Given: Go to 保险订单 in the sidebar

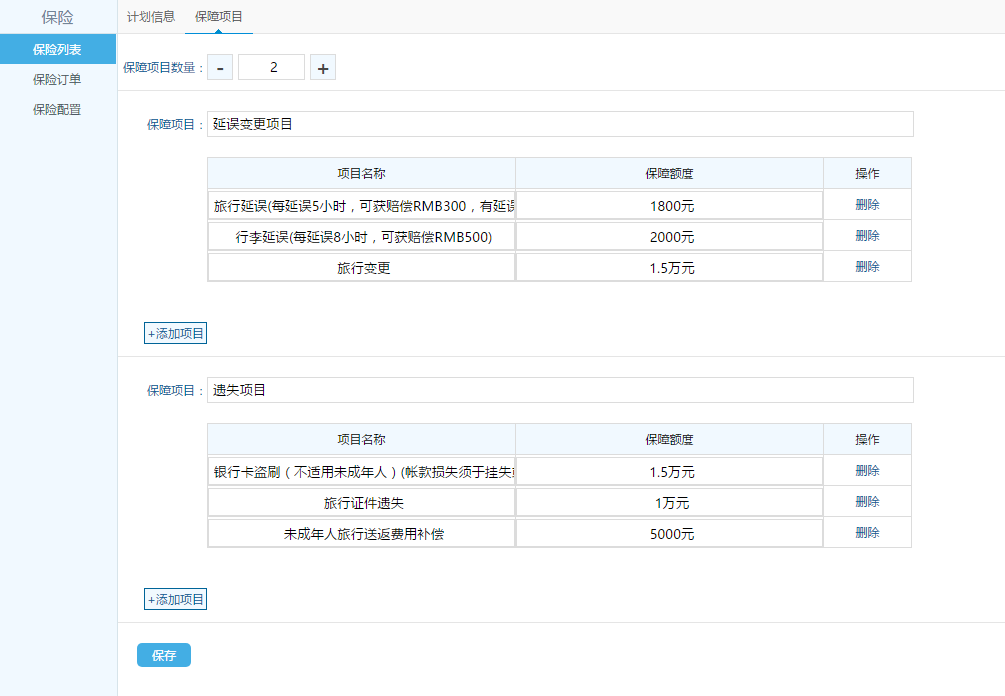Looking at the screenshot, I should 57,79.
